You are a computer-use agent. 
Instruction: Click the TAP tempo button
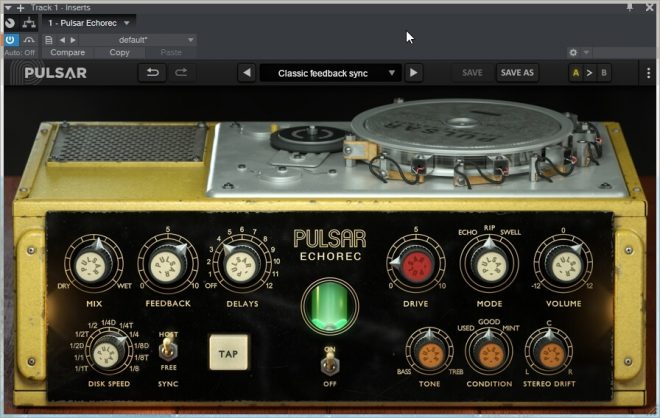pyautogui.click(x=229, y=353)
